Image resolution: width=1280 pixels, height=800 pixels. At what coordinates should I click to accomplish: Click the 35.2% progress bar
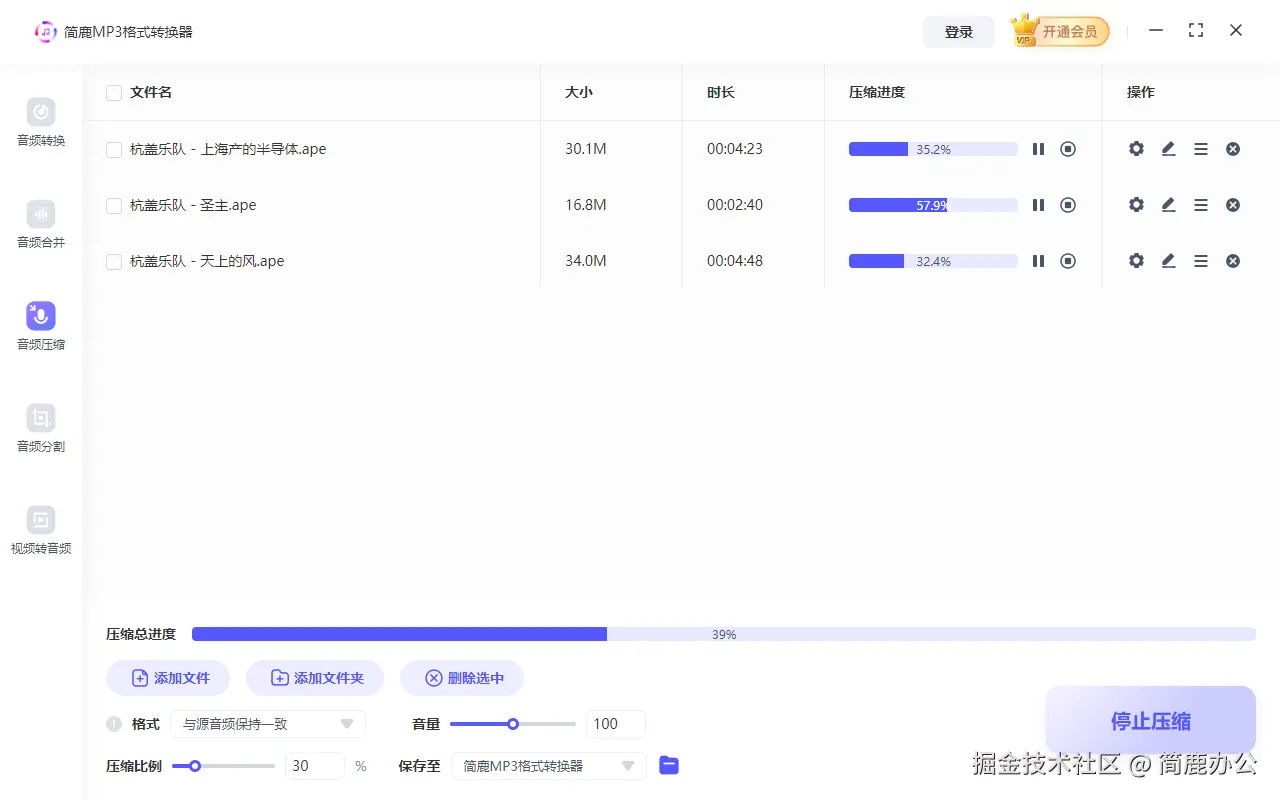(x=933, y=149)
